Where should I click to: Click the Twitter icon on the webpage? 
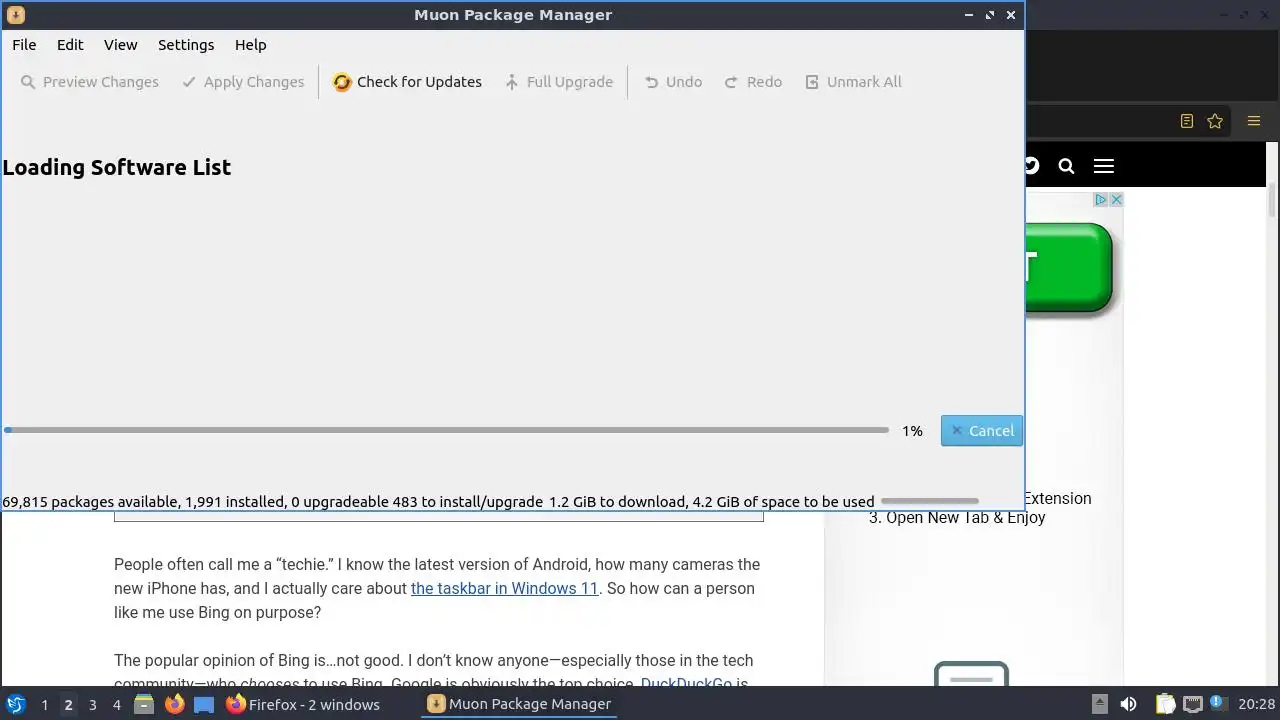click(x=1032, y=166)
